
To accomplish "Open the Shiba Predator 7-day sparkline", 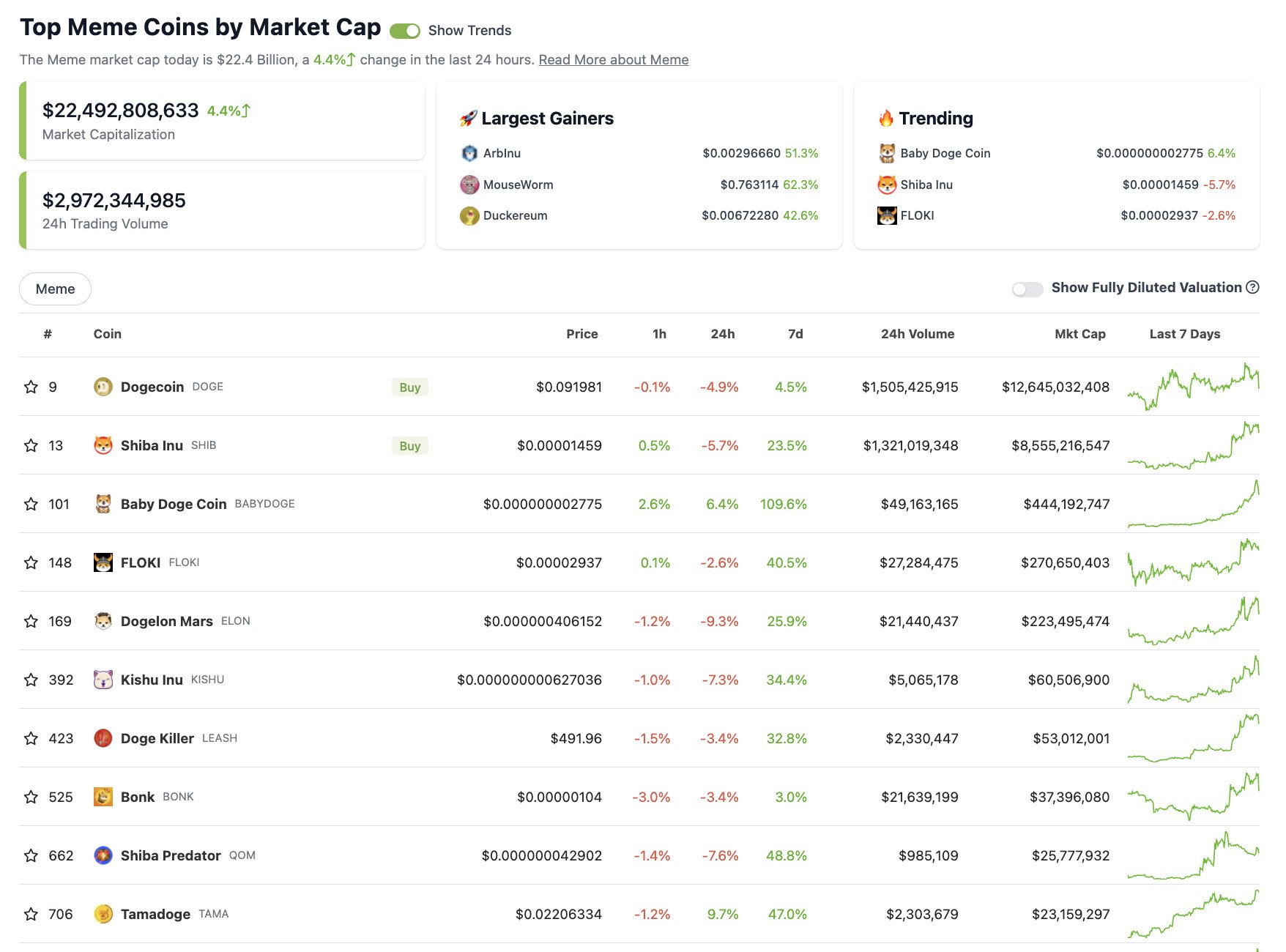I will (x=1193, y=855).
